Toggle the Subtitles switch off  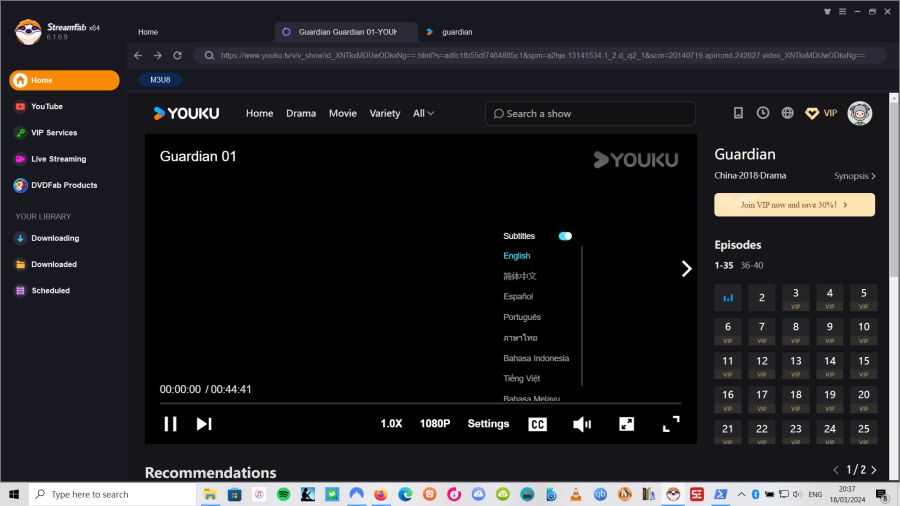pos(565,236)
